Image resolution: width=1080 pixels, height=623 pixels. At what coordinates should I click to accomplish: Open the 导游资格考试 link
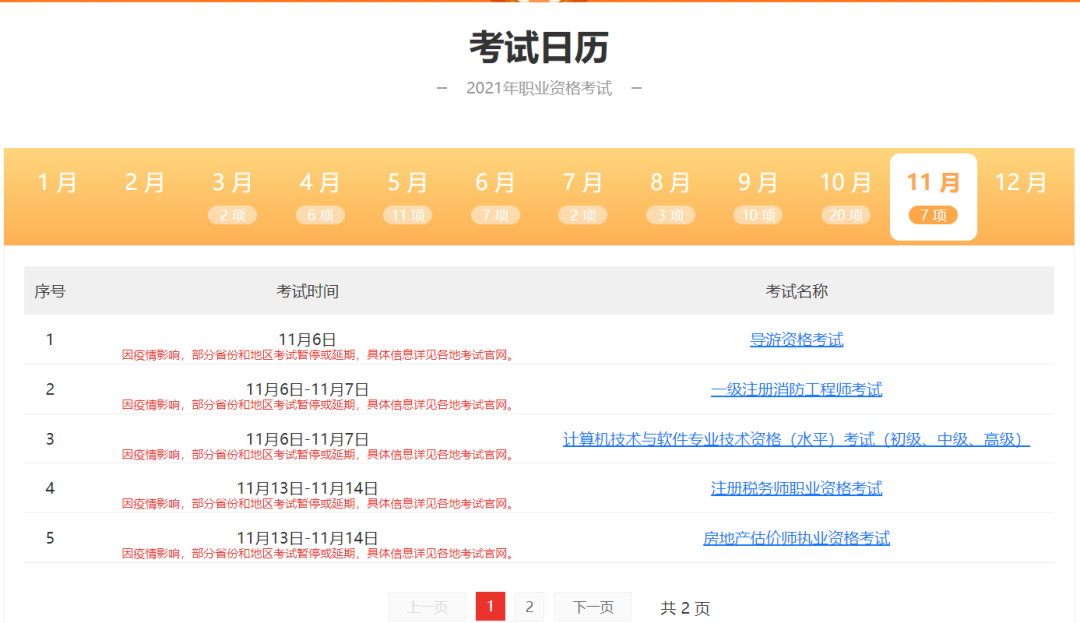(796, 340)
